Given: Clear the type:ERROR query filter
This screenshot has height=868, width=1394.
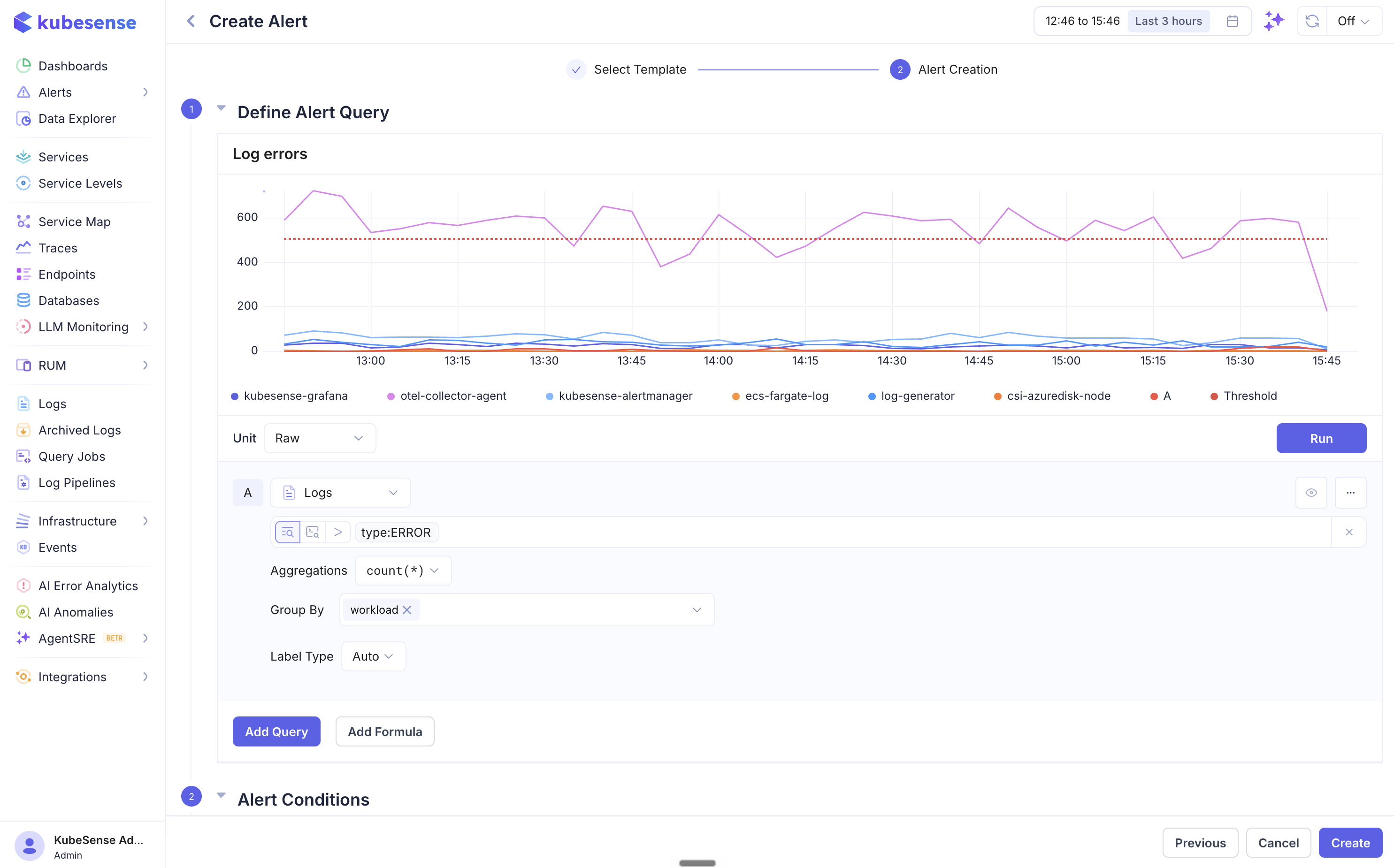Looking at the screenshot, I should (x=1349, y=532).
